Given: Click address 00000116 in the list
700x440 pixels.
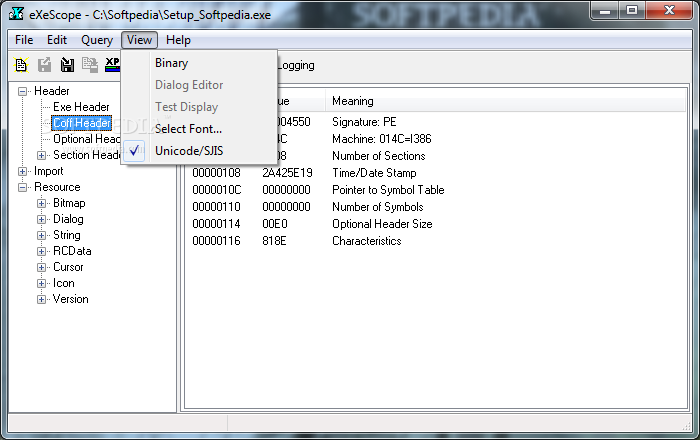Looking at the screenshot, I should click(217, 241).
